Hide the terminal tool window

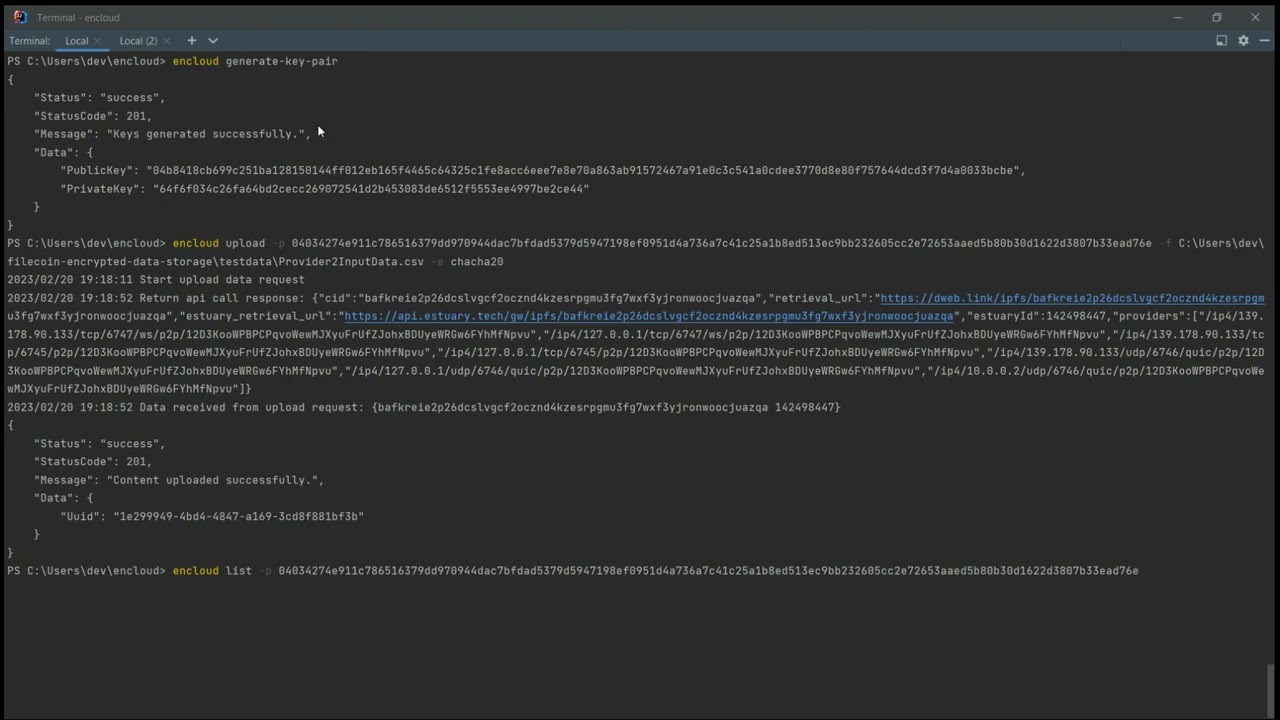click(1264, 41)
